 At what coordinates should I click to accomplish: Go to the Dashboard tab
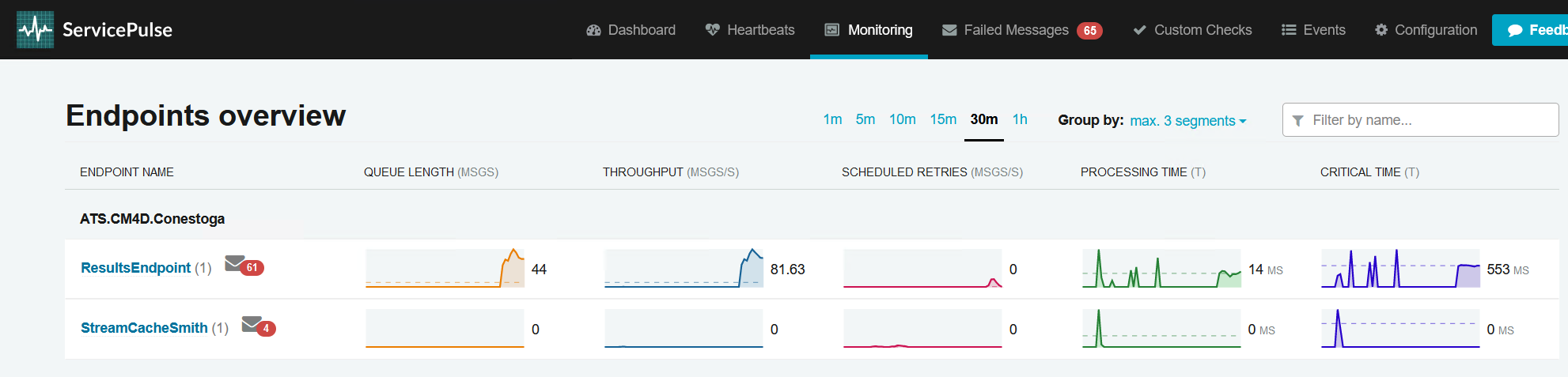(631, 30)
